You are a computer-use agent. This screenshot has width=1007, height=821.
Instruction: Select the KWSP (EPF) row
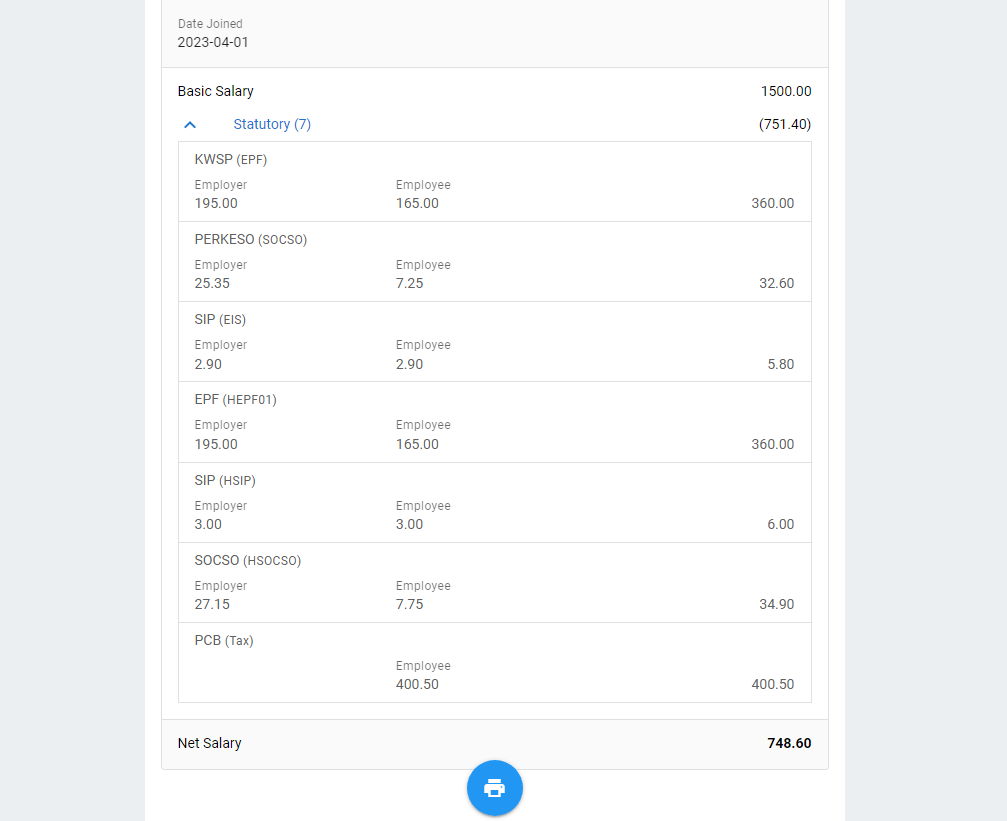[x=495, y=182]
